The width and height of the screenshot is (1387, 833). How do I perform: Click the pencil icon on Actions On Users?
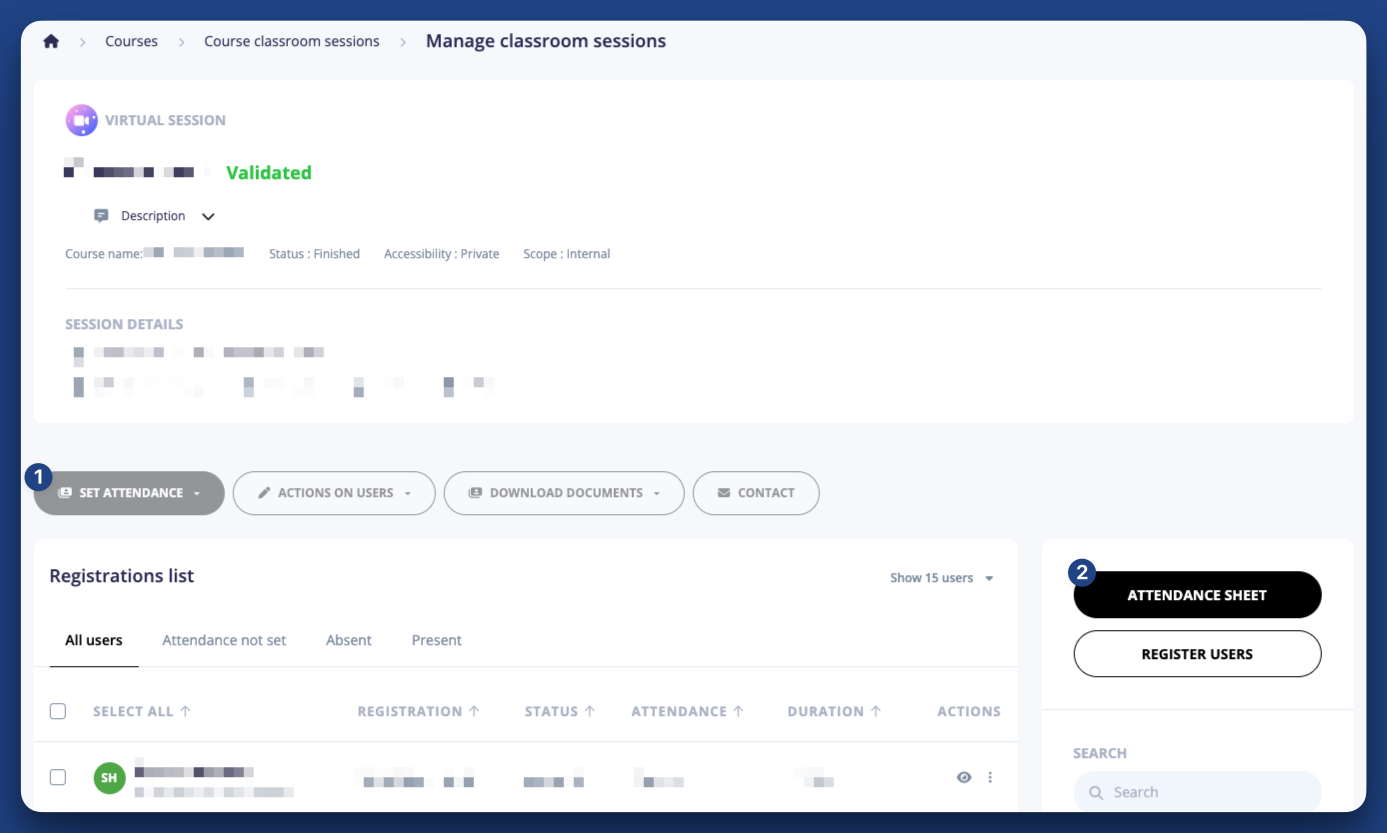[263, 492]
